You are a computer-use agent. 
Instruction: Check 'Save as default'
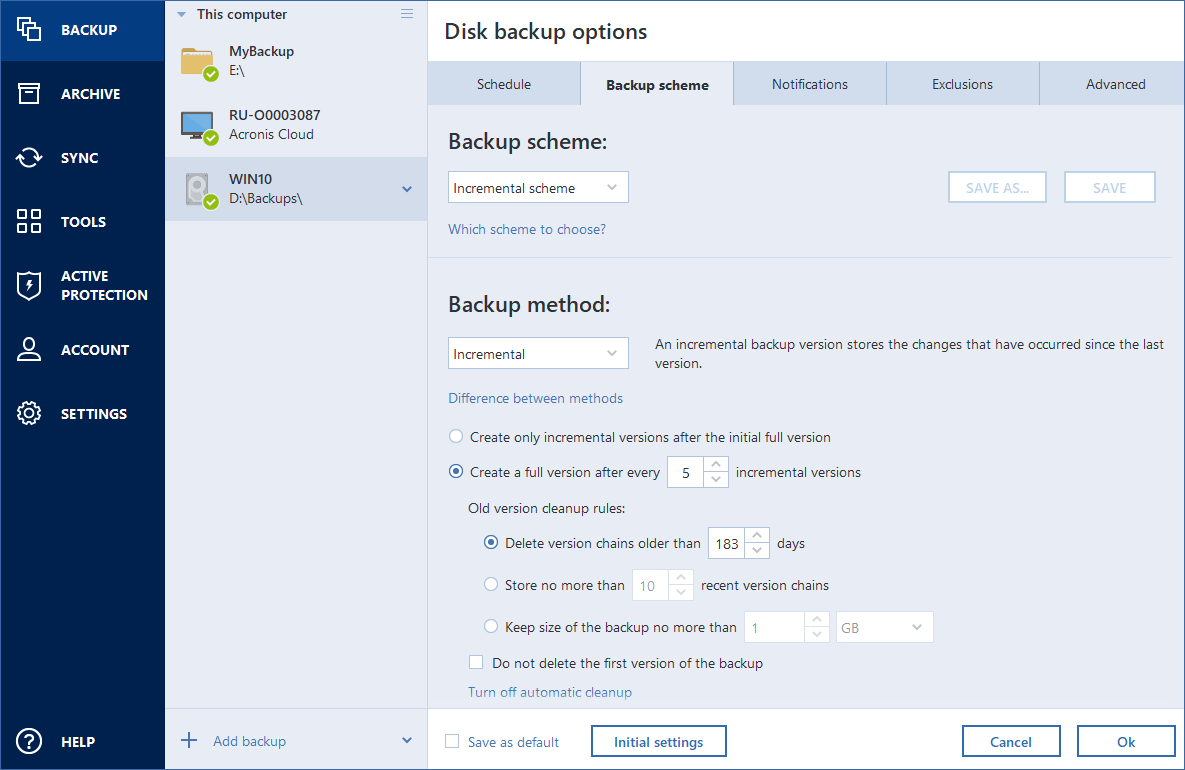click(452, 742)
